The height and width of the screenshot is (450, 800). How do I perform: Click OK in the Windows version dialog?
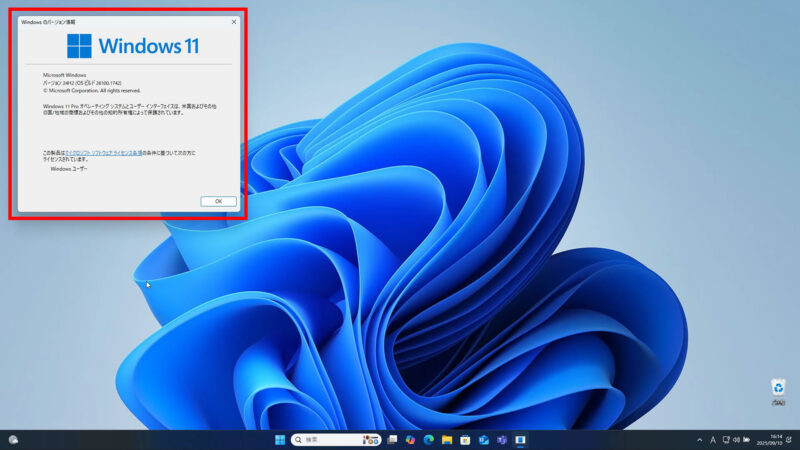[x=218, y=201]
